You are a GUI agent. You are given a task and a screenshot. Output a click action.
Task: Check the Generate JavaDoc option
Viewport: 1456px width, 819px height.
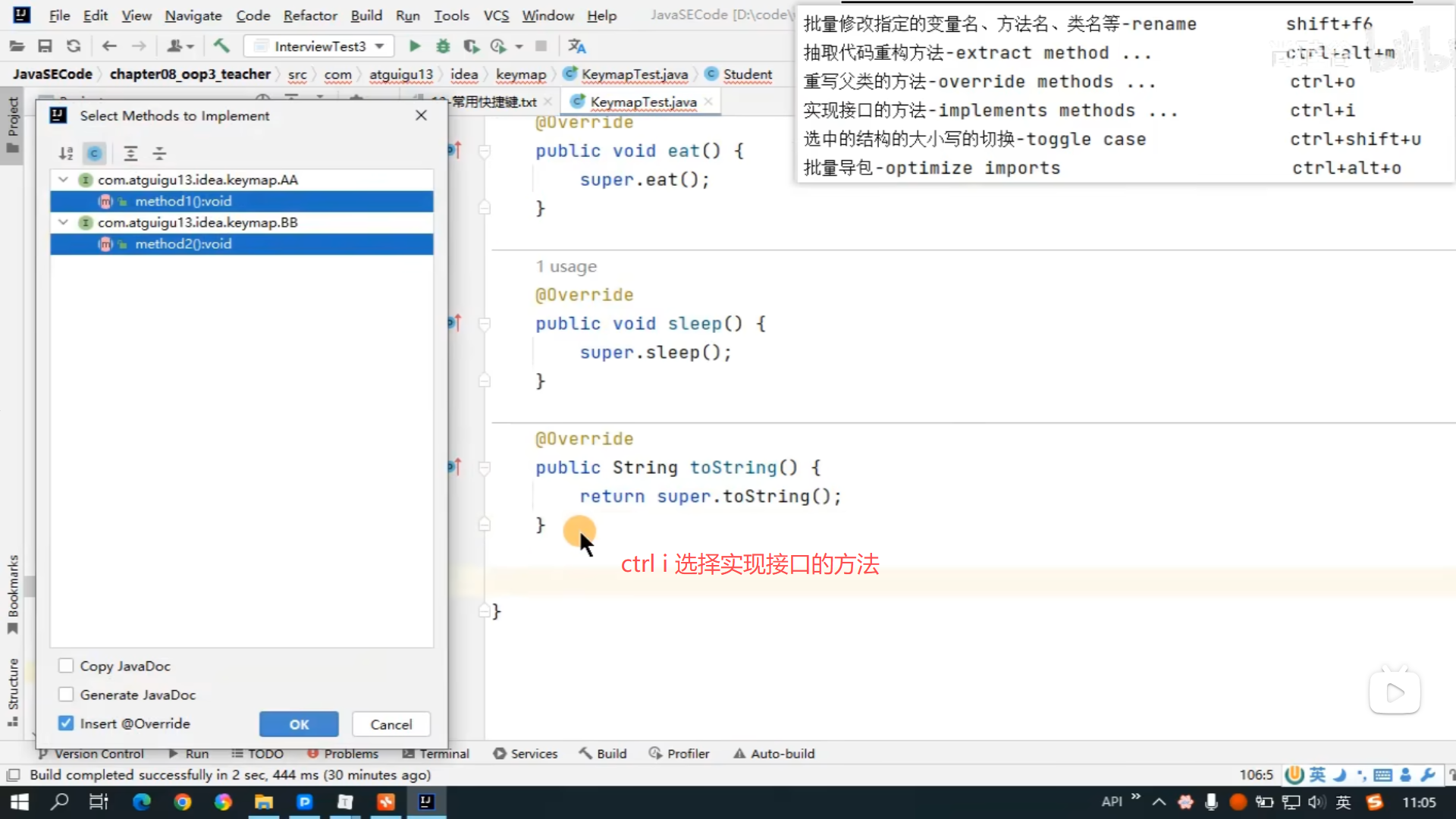pos(66,695)
